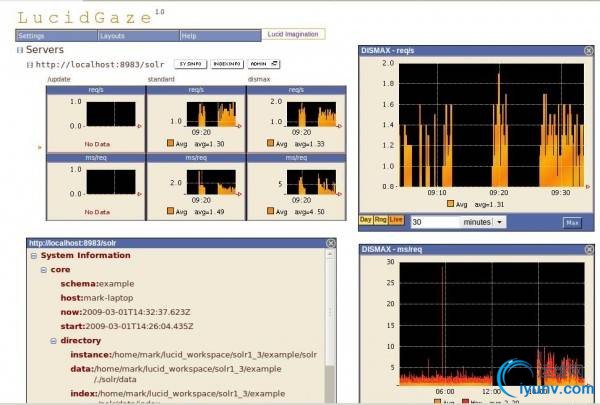Click Avg swatch under standard req/s
The image size is (600, 405).
coord(170,143)
